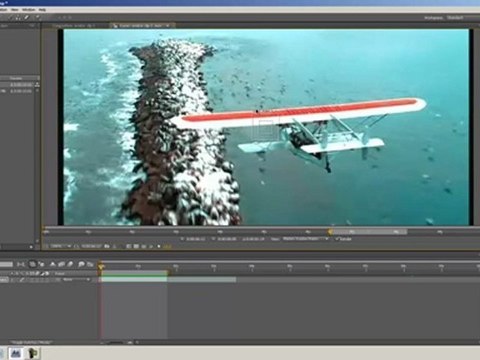Image resolution: width=480 pixels, height=360 pixels.
Task: Open the viewer magnification dropdown
Action: (60, 246)
